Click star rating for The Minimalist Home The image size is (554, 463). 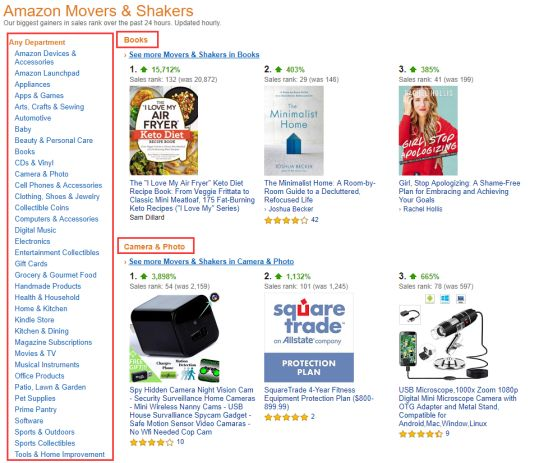tap(286, 221)
